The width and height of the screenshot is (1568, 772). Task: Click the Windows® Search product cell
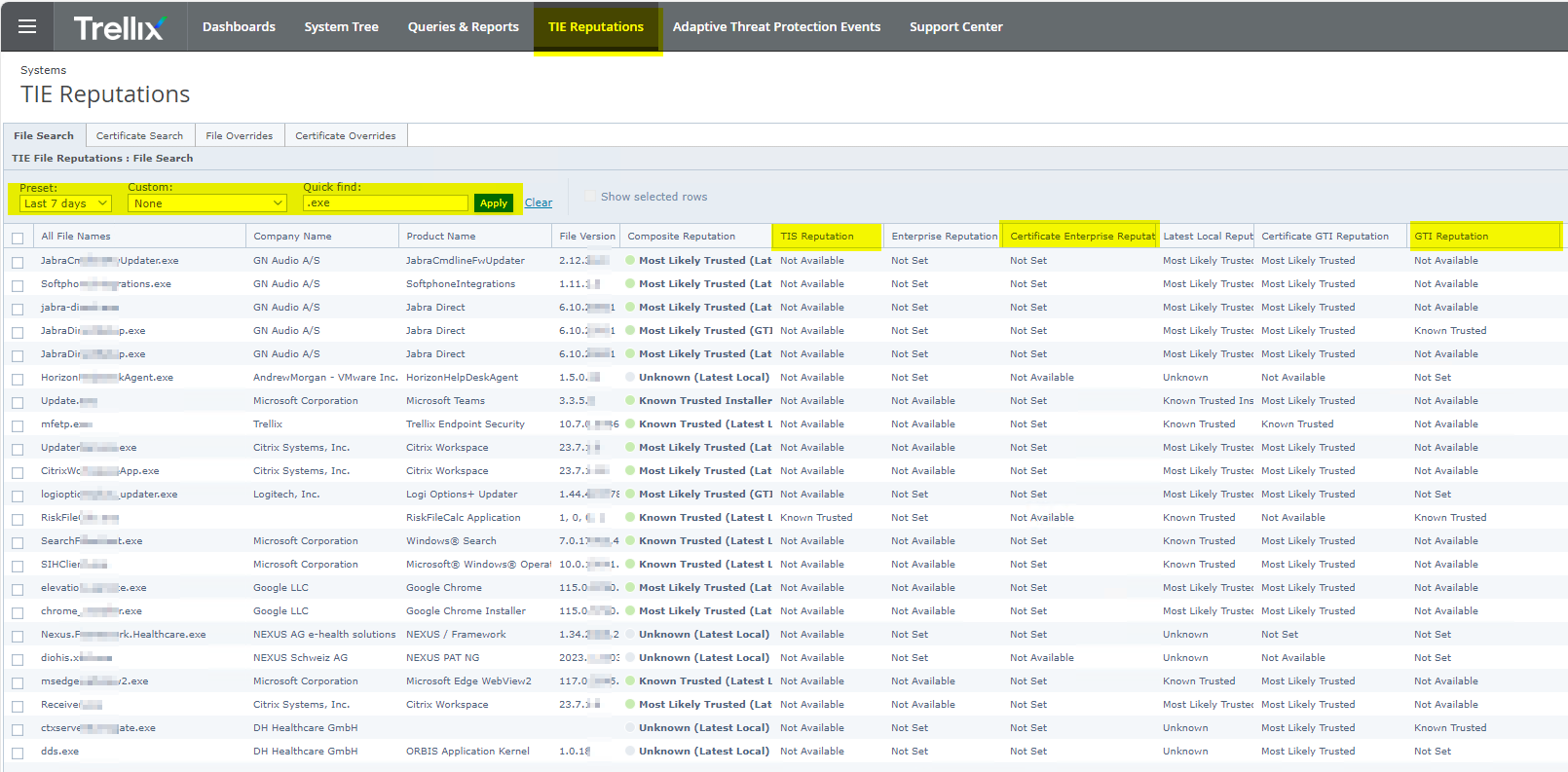point(451,541)
